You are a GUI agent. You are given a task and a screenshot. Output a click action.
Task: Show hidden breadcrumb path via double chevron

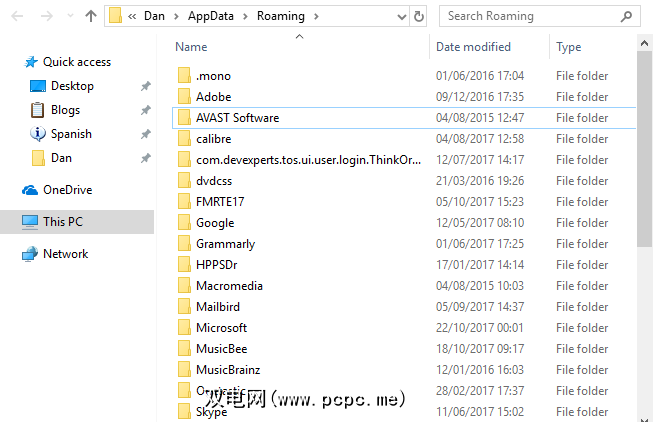132,17
